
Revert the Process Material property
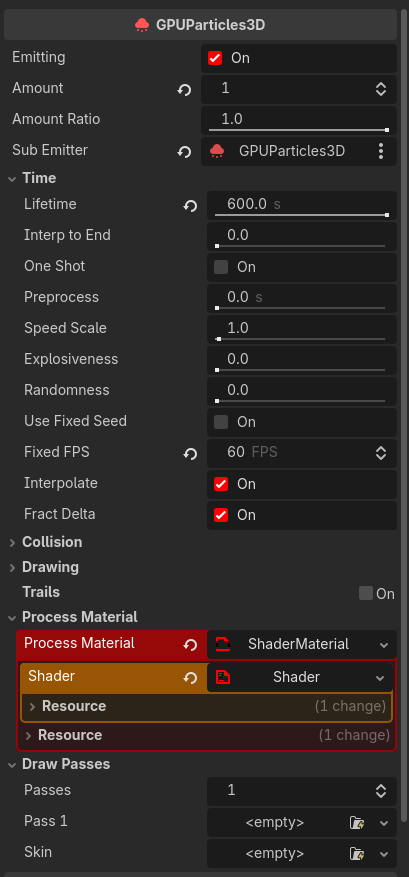coord(190,645)
